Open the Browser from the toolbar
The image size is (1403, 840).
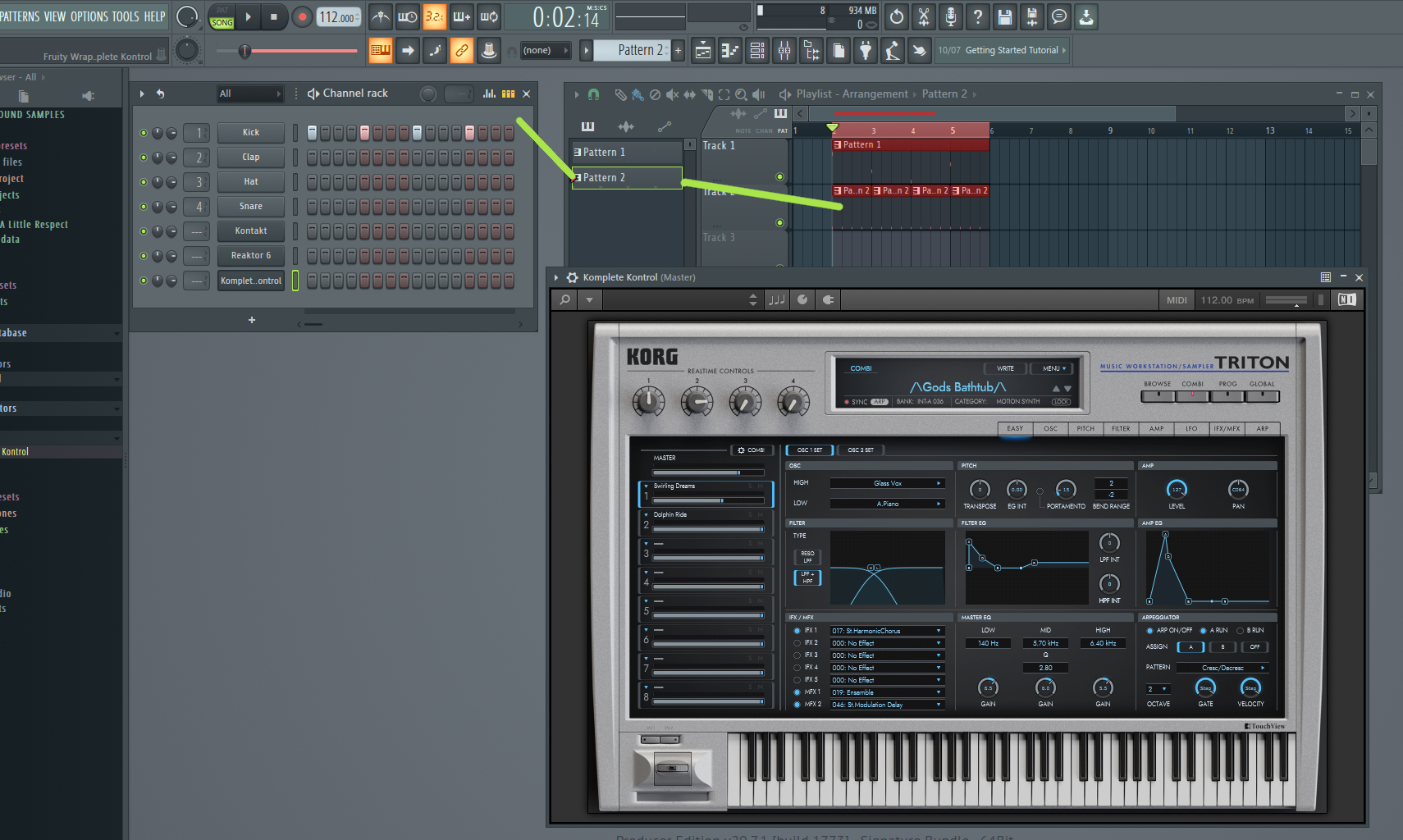811,51
